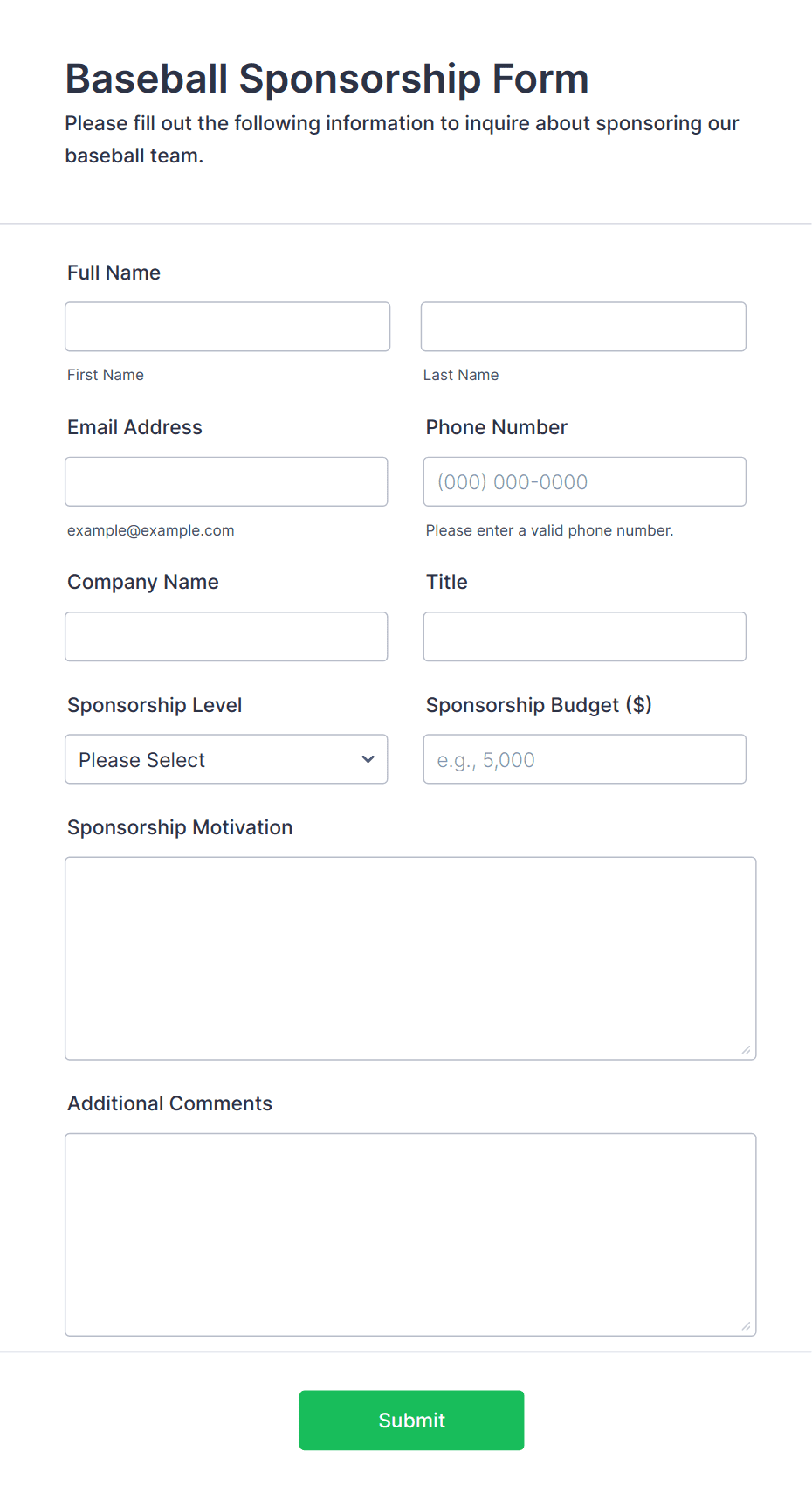Grab the Additional Comments resize handle
This screenshot has width=812, height=1500.
[x=746, y=1325]
